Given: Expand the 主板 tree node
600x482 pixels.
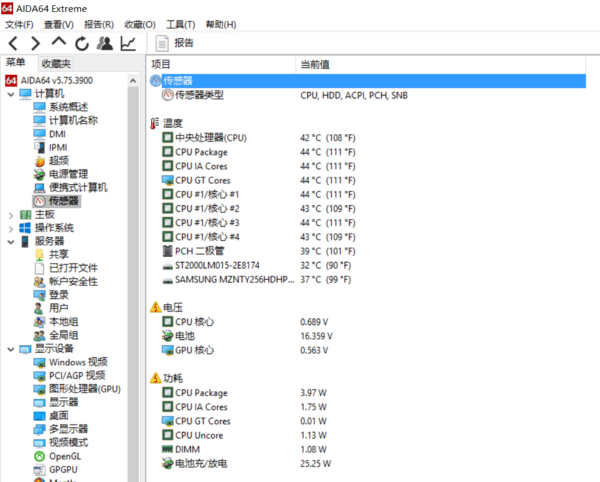Looking at the screenshot, I should point(11,216).
